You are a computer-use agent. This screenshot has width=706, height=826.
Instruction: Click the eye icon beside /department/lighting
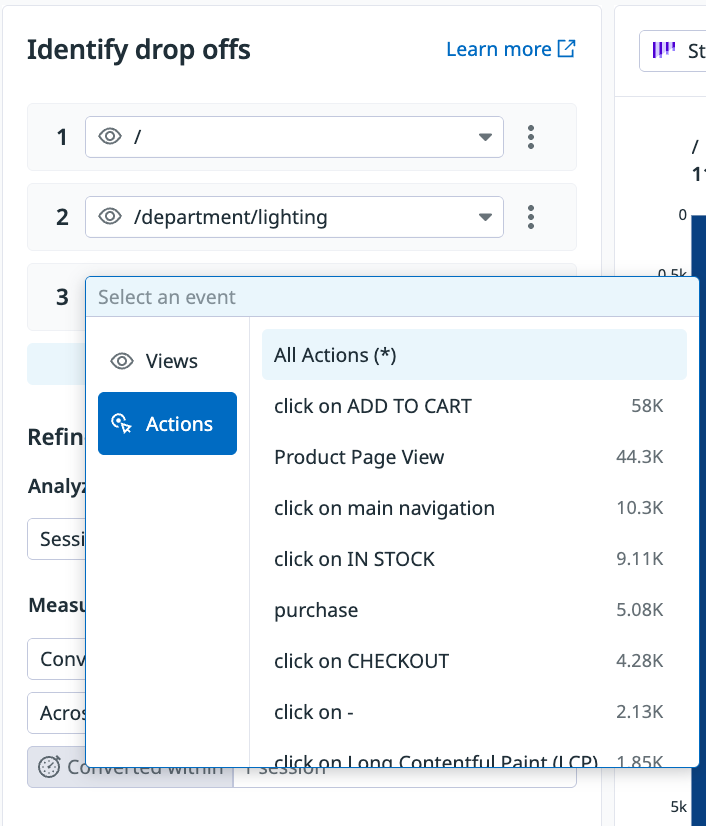point(110,217)
